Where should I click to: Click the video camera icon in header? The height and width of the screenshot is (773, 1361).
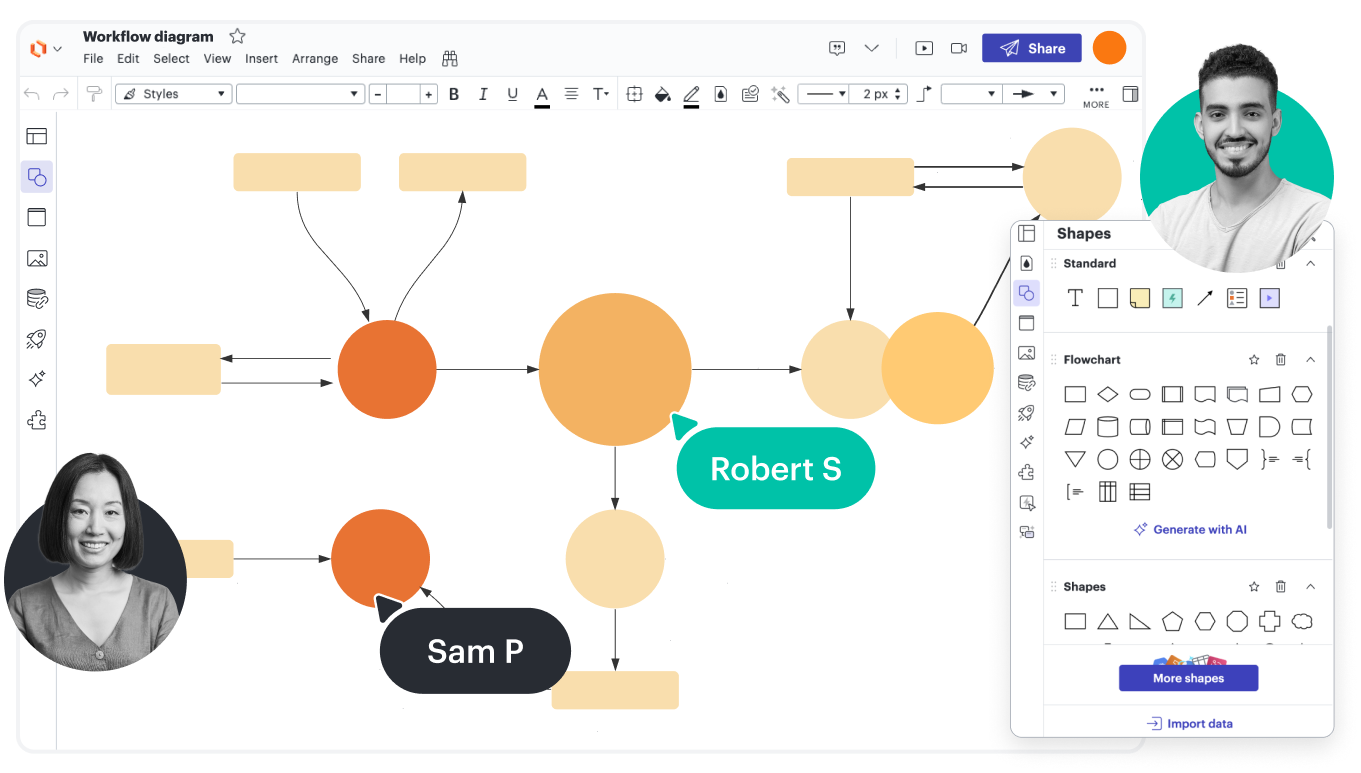[x=958, y=48]
